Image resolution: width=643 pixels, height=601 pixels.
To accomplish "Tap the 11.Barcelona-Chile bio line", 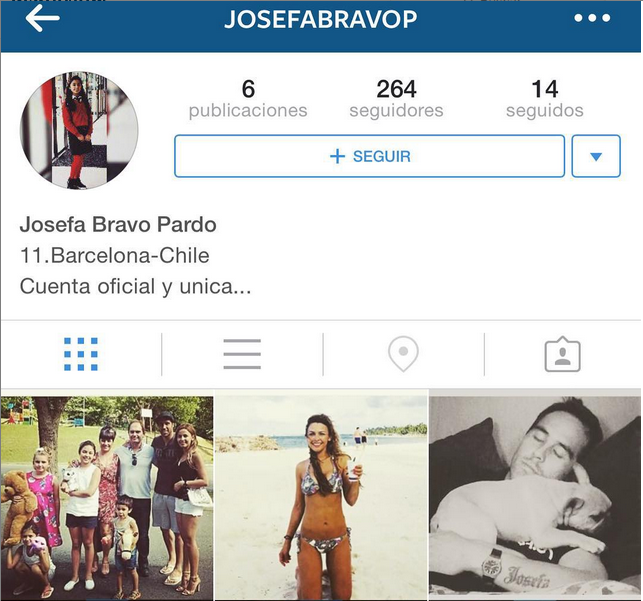I will 115,256.
